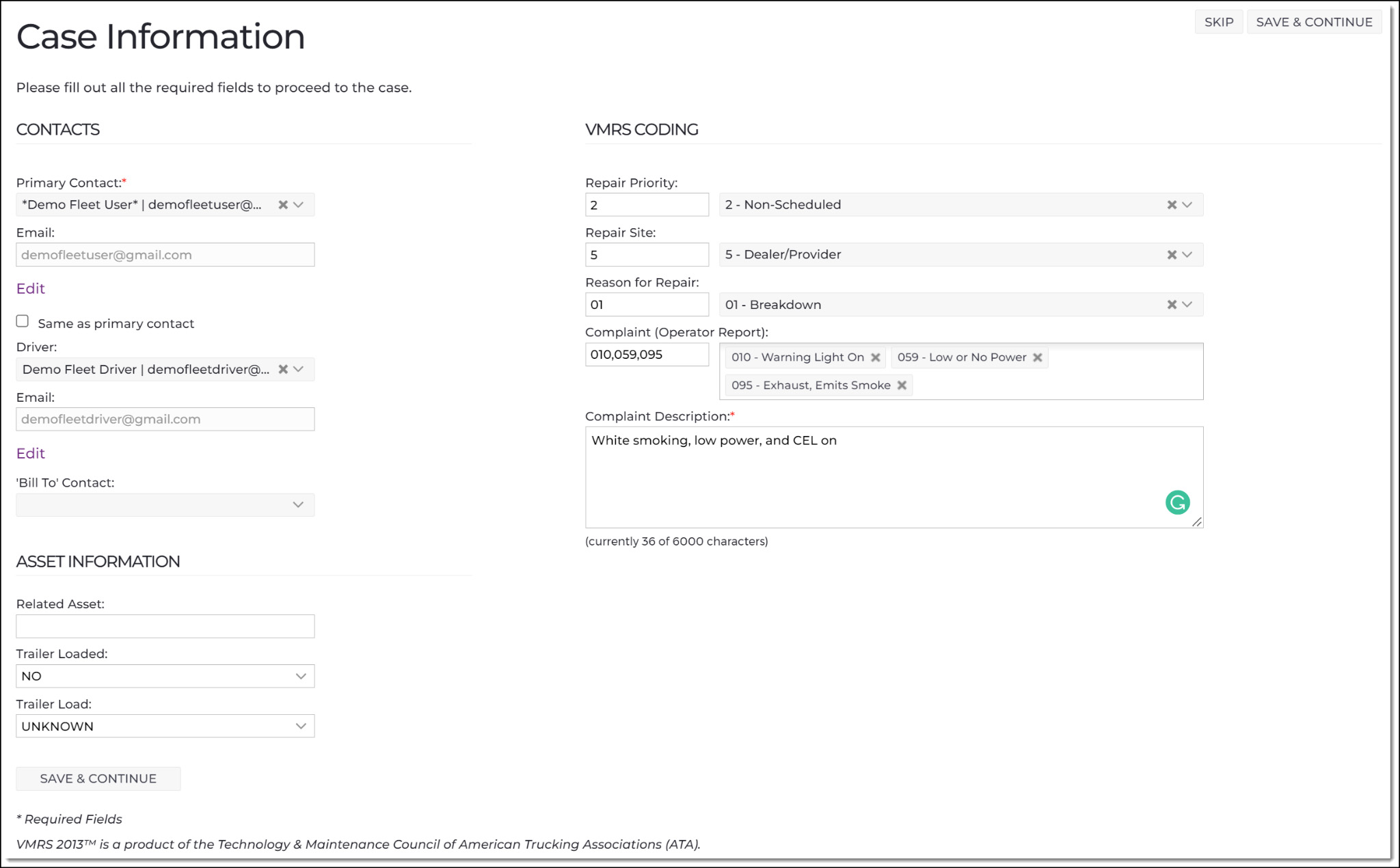
Task: Click the Same as primary contact label
Action: [x=116, y=324]
